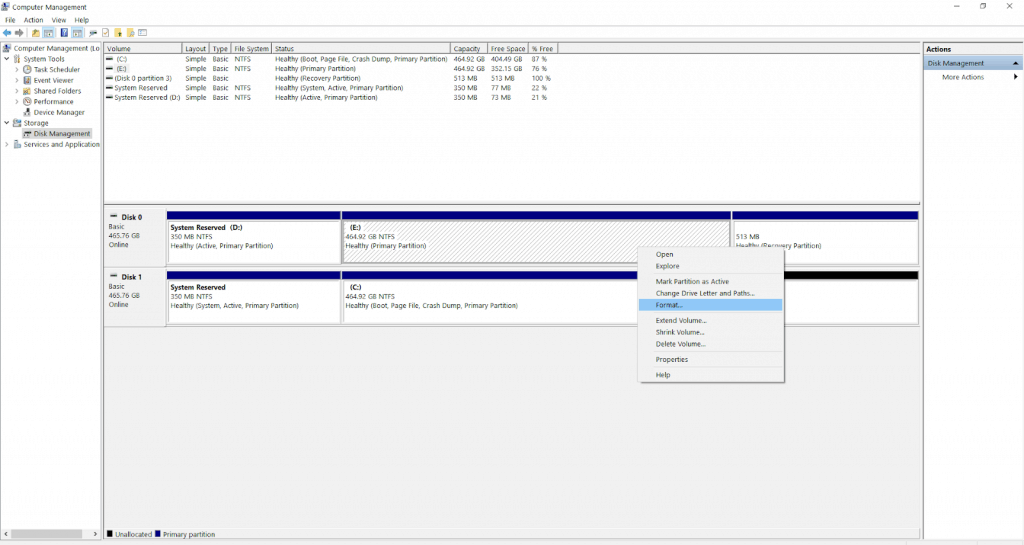Collapse the Storage tree node
Image resolution: width=1024 pixels, height=545 pixels.
[x=7, y=123]
